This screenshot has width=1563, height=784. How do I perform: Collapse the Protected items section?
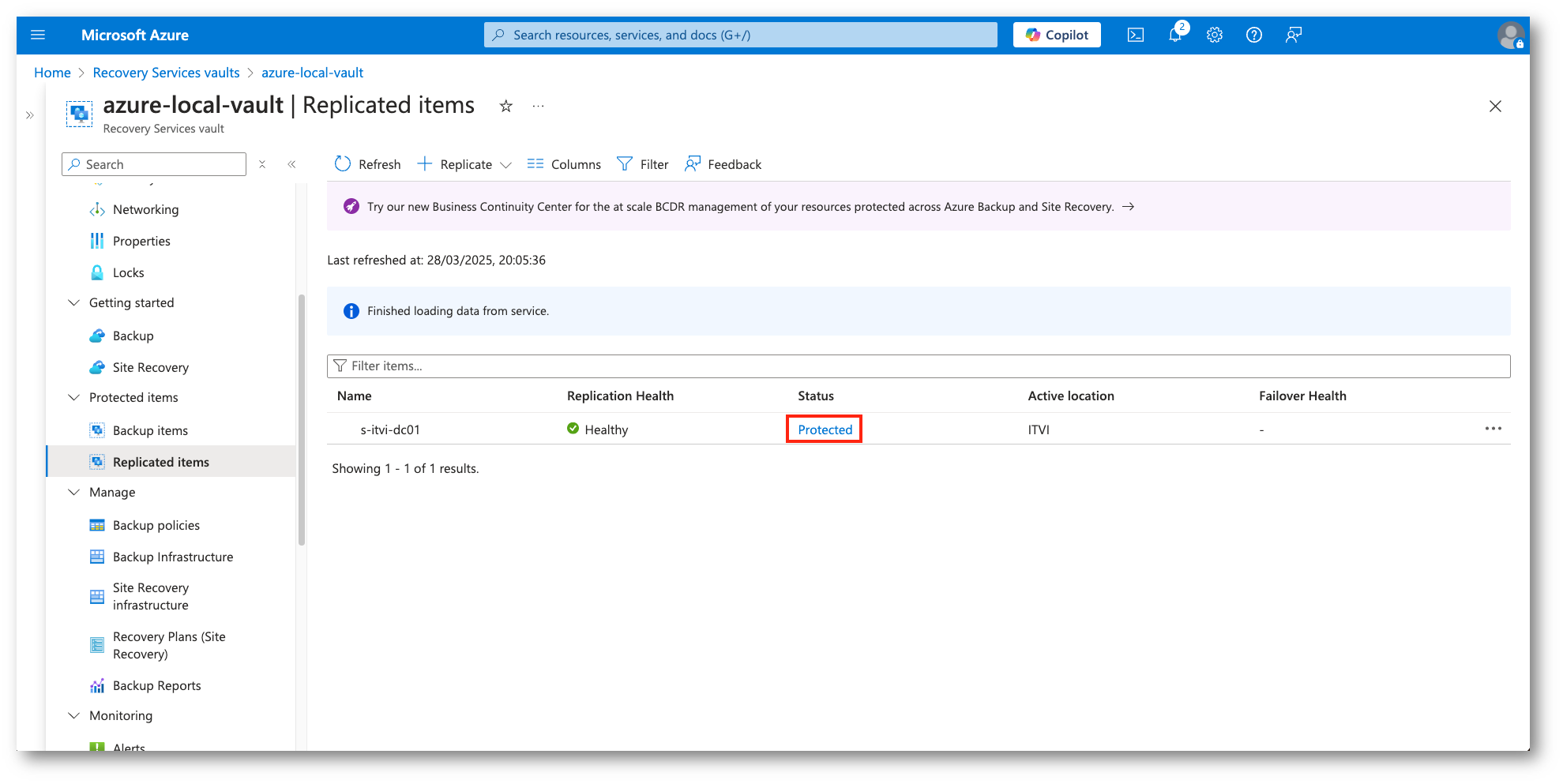pyautogui.click(x=74, y=398)
